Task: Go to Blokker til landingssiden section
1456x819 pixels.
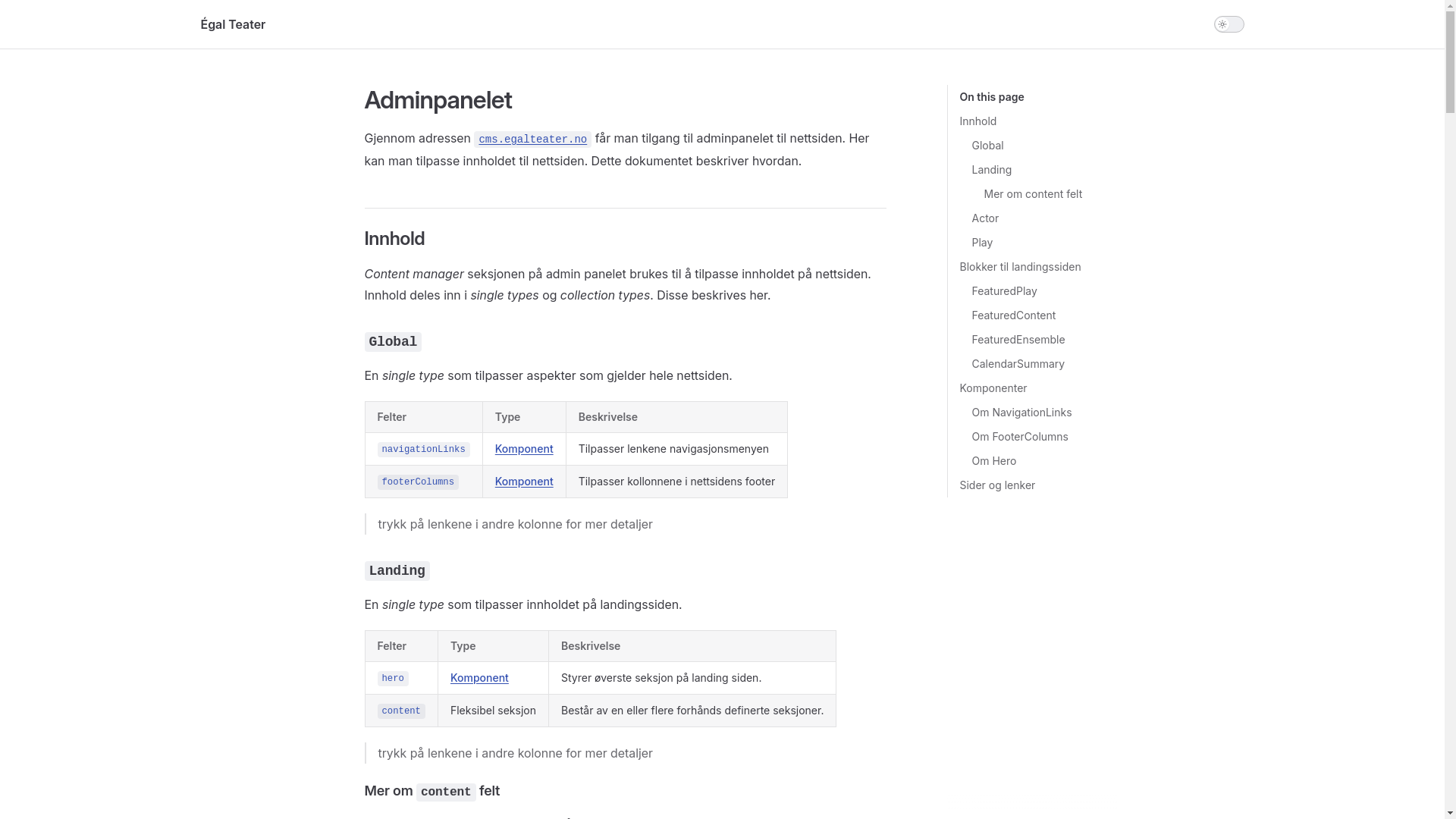Action: click(x=1020, y=267)
